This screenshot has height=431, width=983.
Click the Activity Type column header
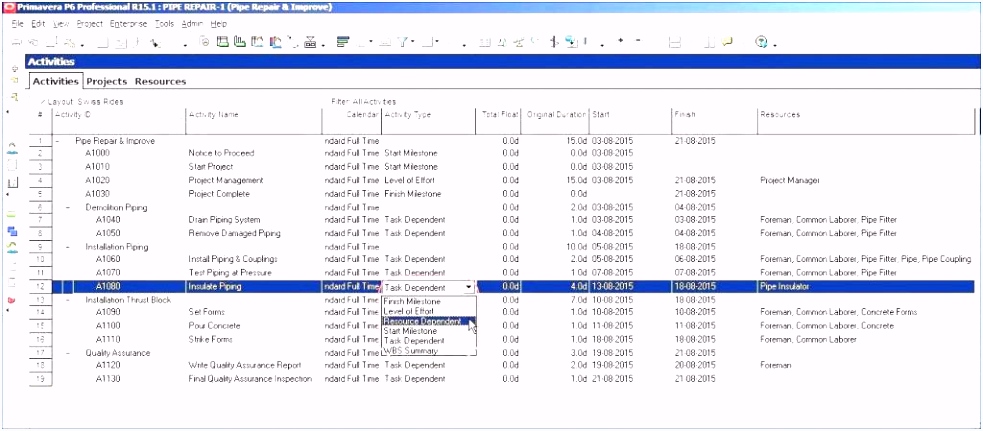(428, 121)
